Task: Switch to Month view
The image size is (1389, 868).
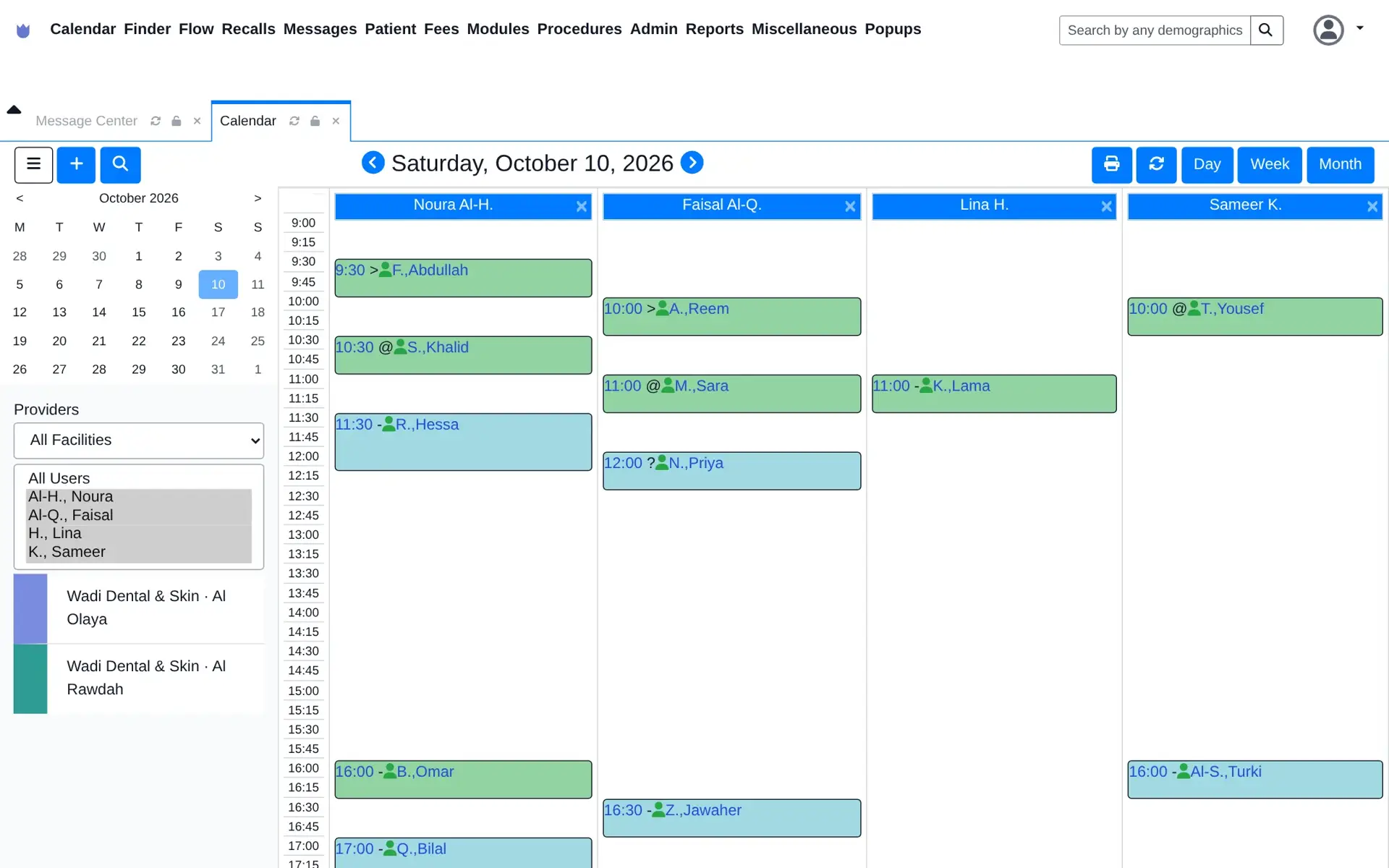Action: (x=1340, y=165)
